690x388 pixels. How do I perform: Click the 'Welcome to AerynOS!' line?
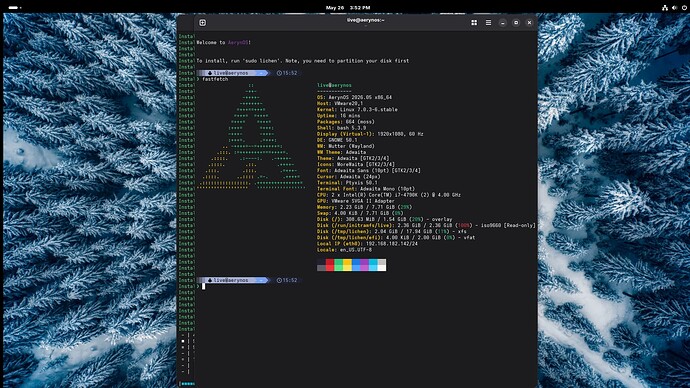(x=224, y=43)
